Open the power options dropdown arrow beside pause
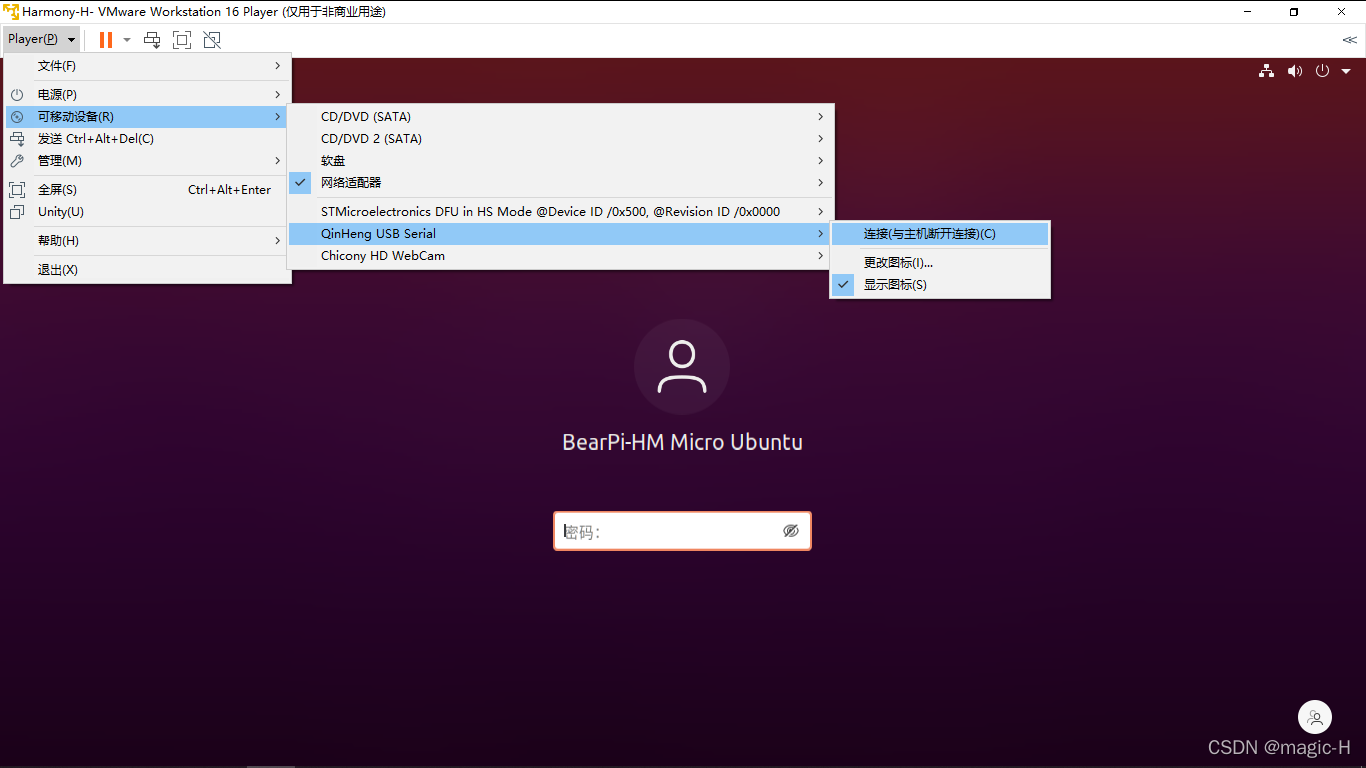1366x768 pixels. (x=127, y=40)
